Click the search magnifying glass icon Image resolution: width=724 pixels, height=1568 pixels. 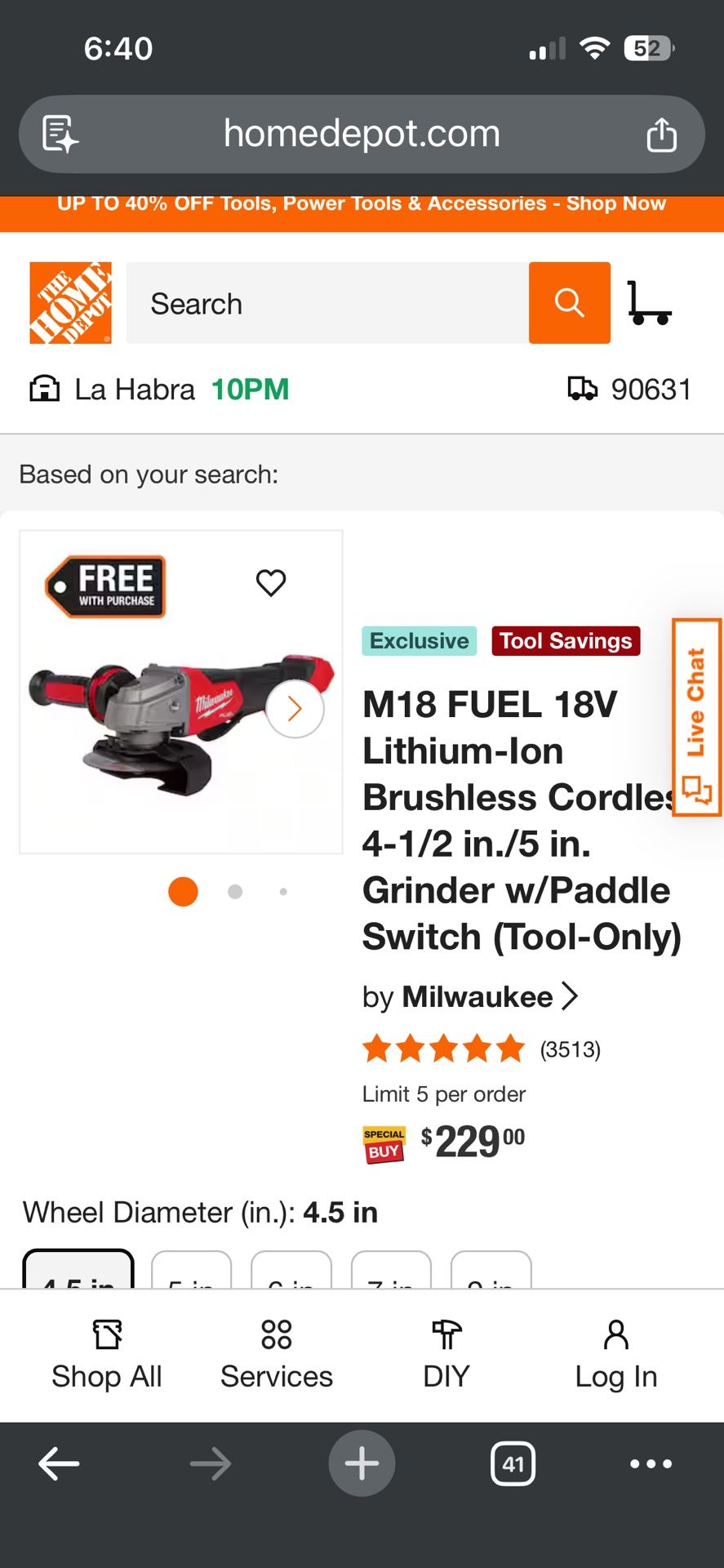point(569,303)
